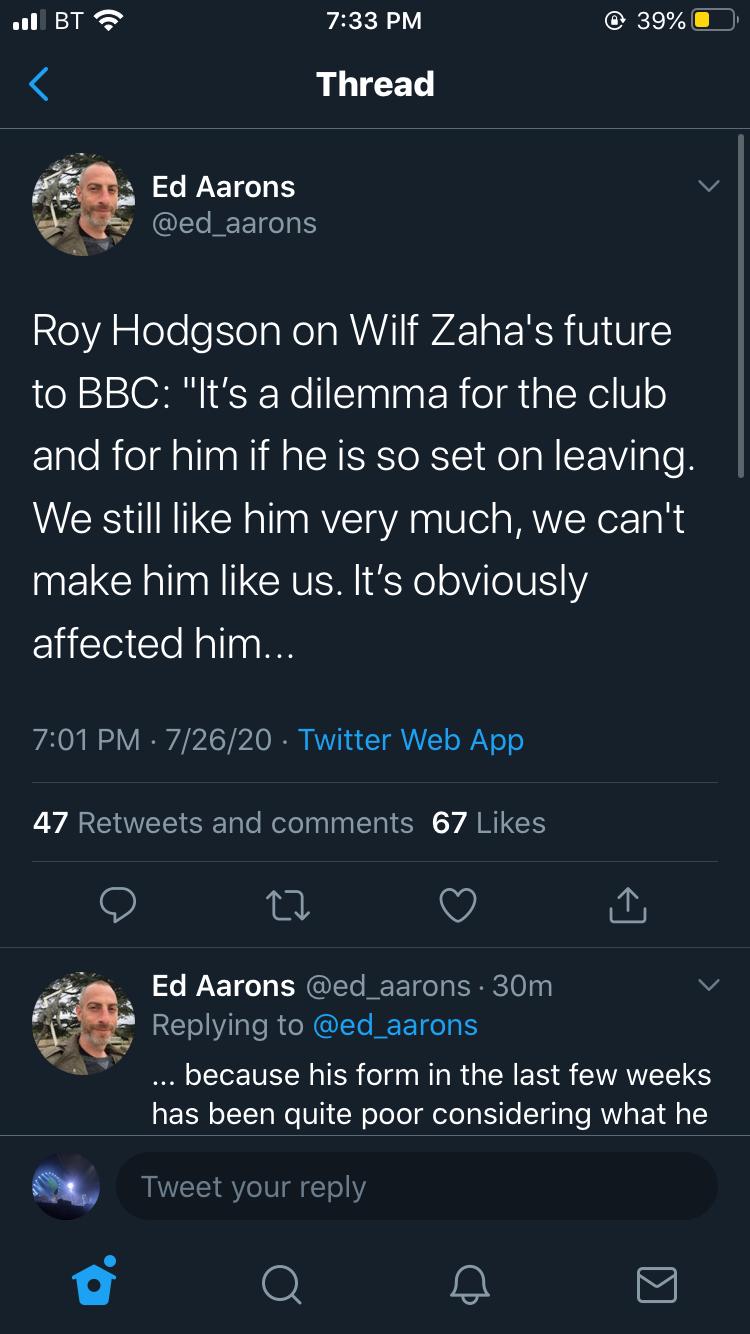750x1334 pixels.
Task: Expand options chevron on the reply tweet
Action: 708,985
